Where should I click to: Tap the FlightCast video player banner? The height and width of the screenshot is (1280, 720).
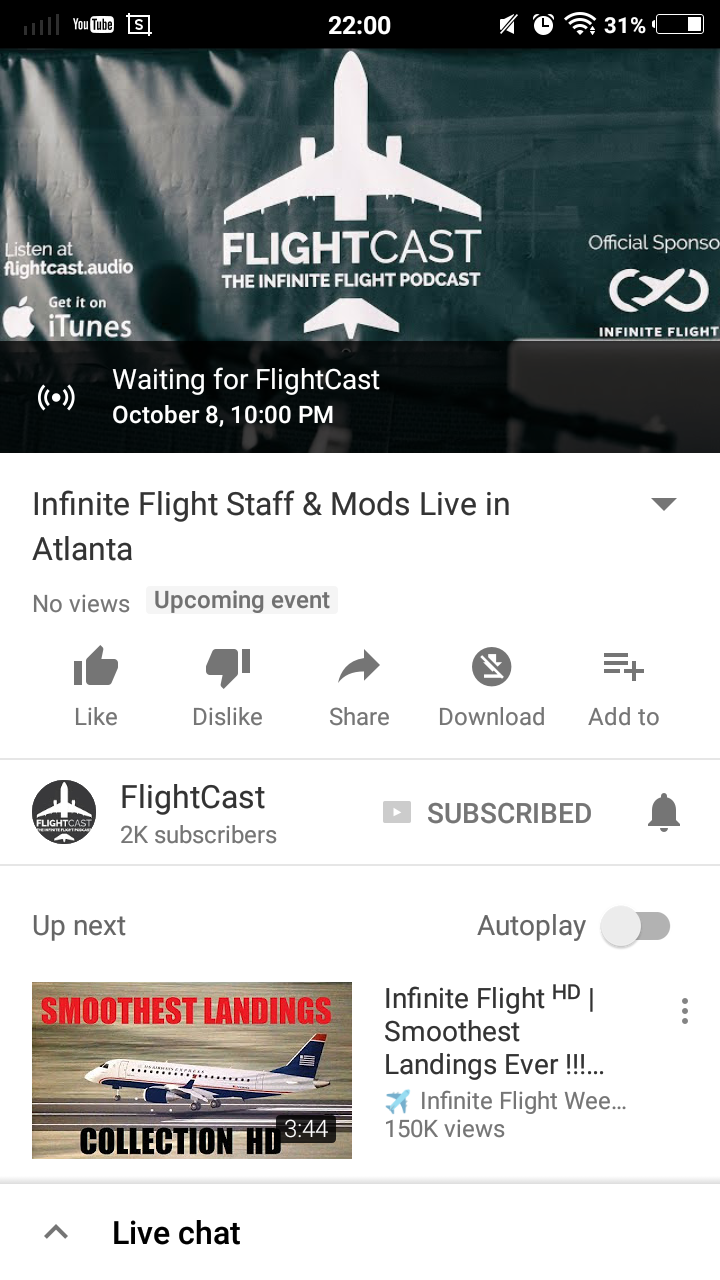(360, 250)
